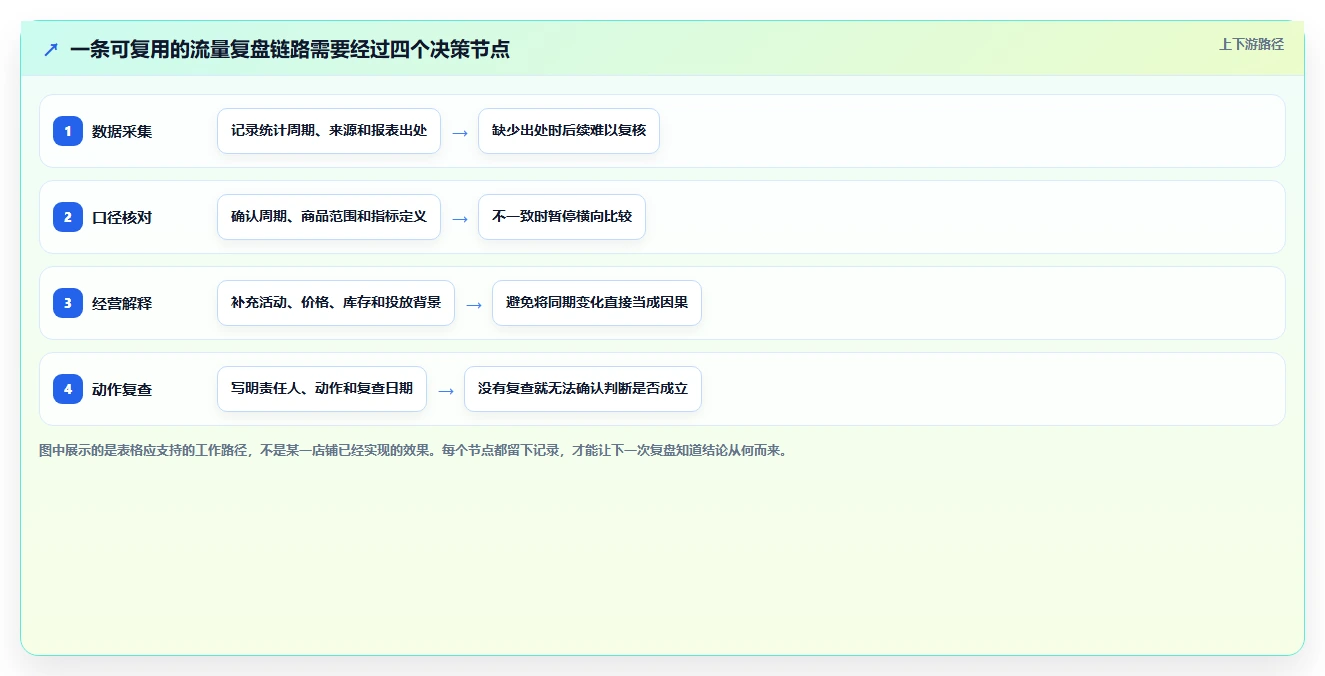Click the 数据采集 step label

[122, 131]
